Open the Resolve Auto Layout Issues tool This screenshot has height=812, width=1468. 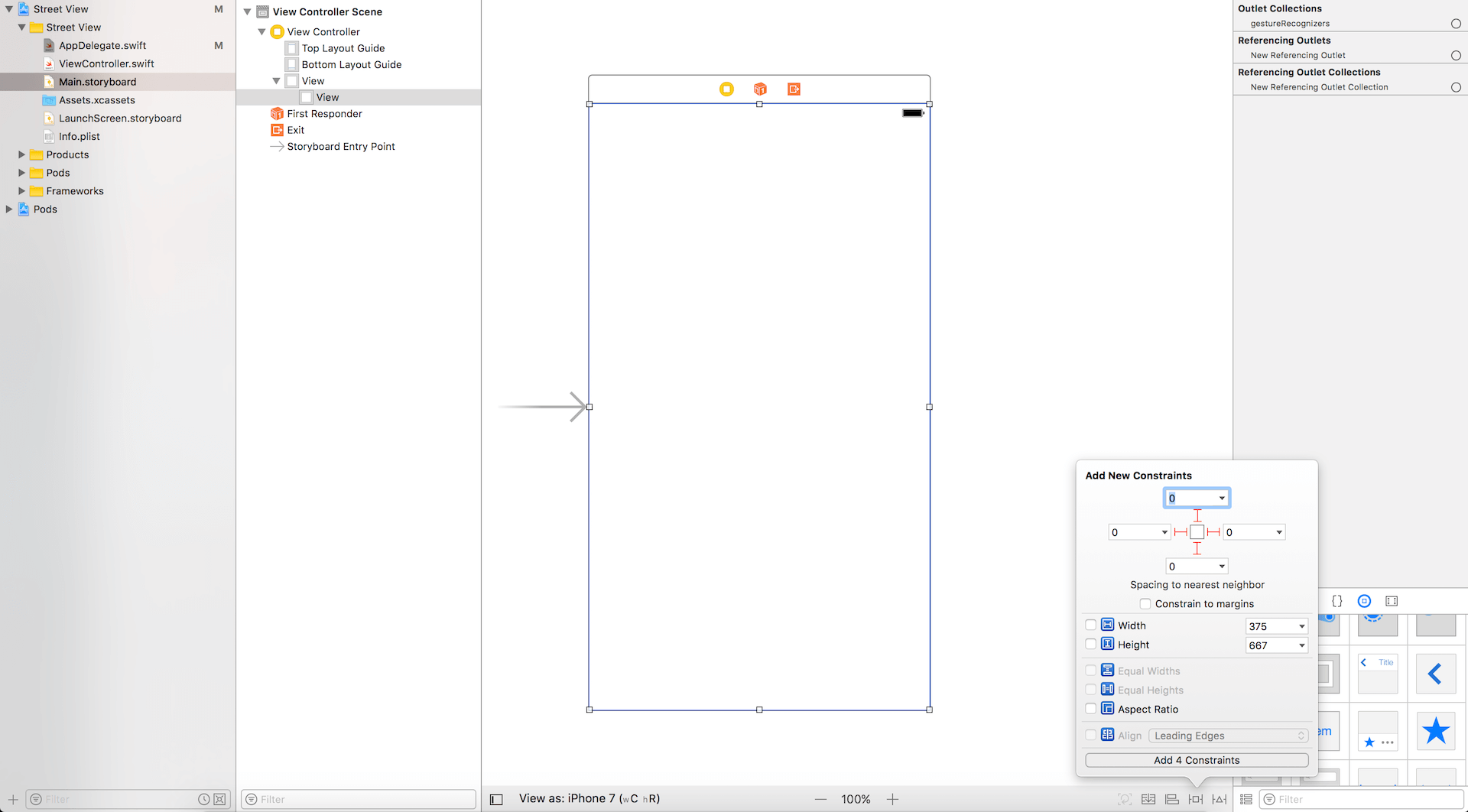1220,799
